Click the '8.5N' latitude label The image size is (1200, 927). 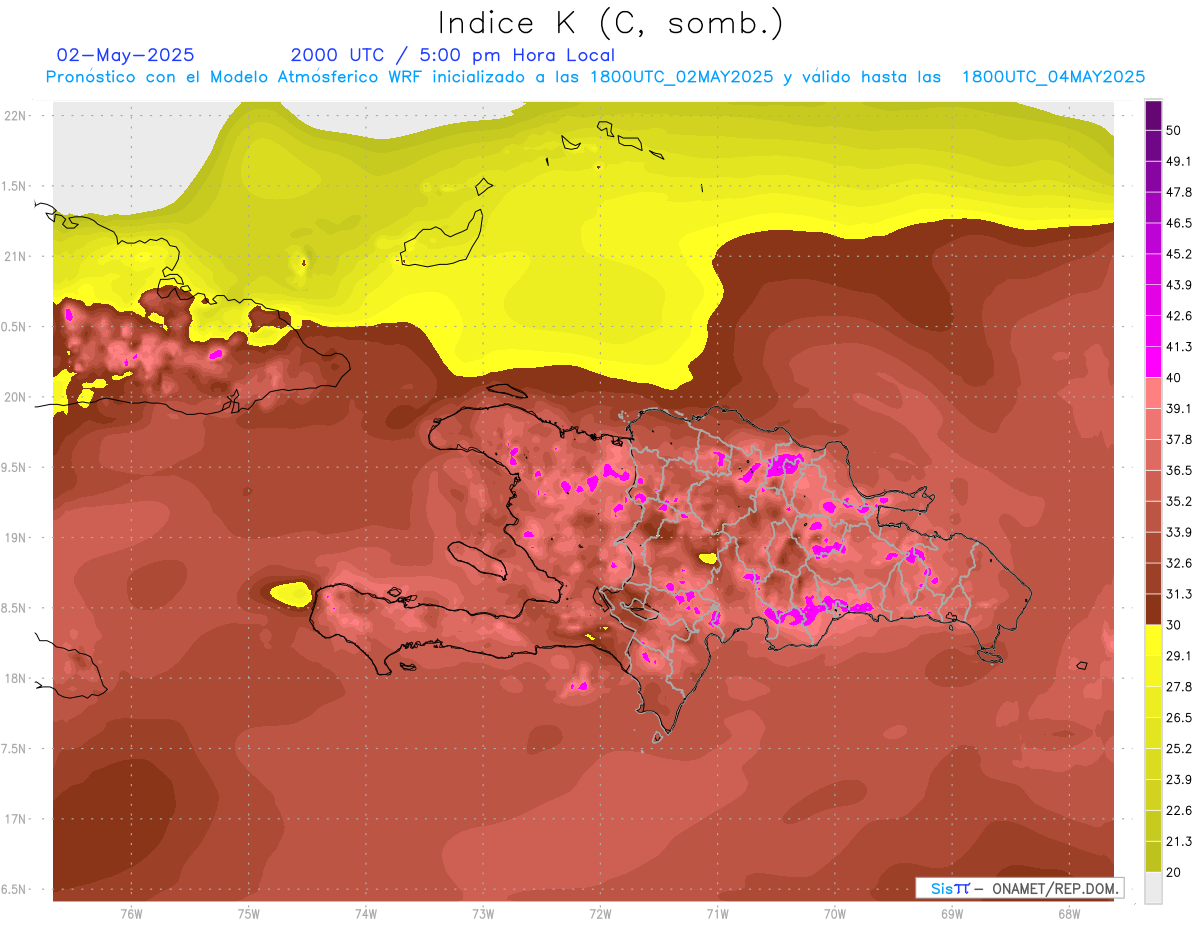pyautogui.click(x=13, y=608)
